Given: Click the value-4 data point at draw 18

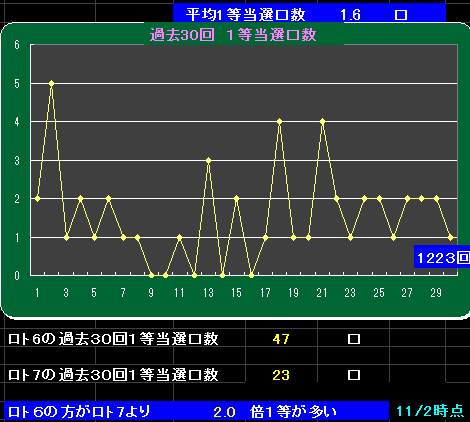Looking at the screenshot, I should click(279, 122).
